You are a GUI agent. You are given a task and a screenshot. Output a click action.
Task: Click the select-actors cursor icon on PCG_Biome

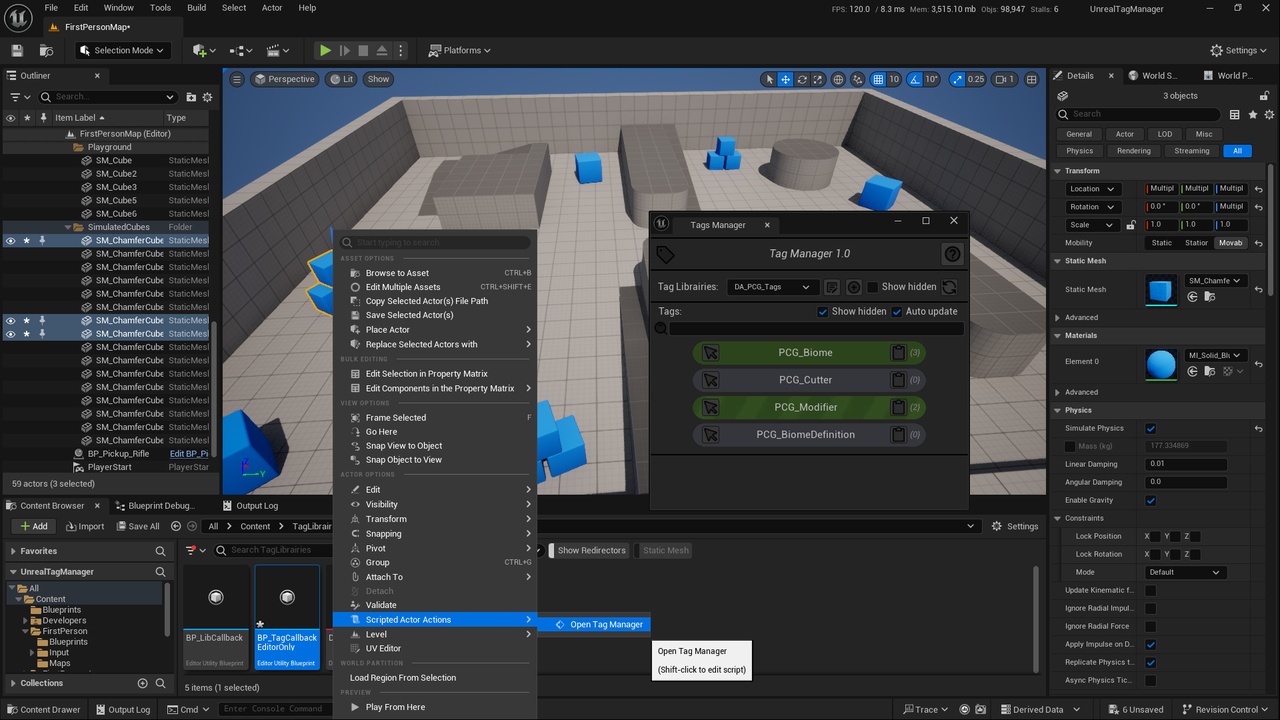(710, 352)
